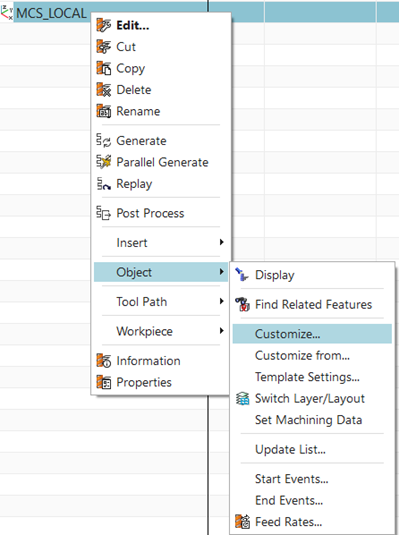Open the Tool Path submenu
The height and width of the screenshot is (535, 399).
161,302
